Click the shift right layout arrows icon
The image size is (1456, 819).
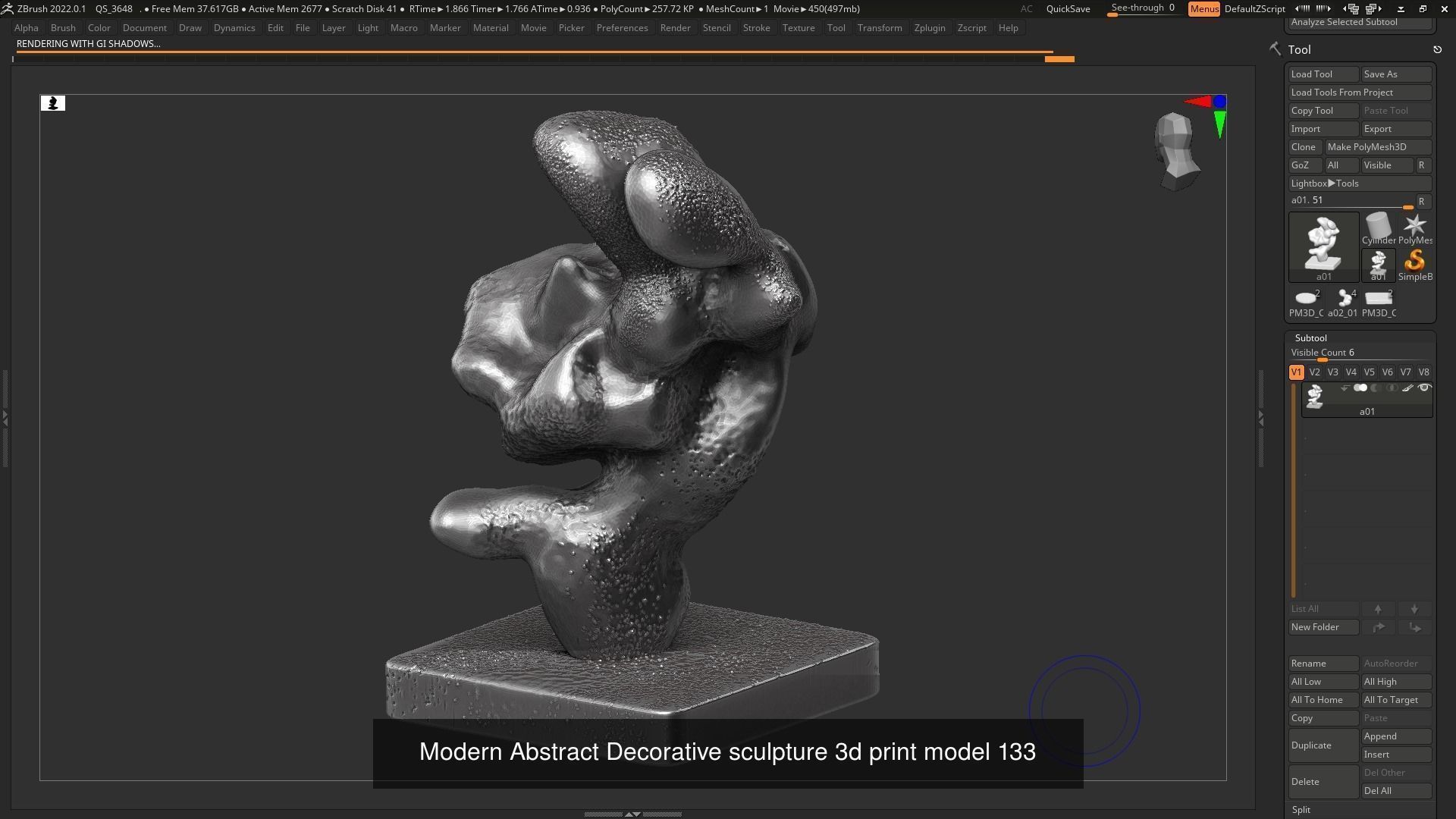(1325, 8)
